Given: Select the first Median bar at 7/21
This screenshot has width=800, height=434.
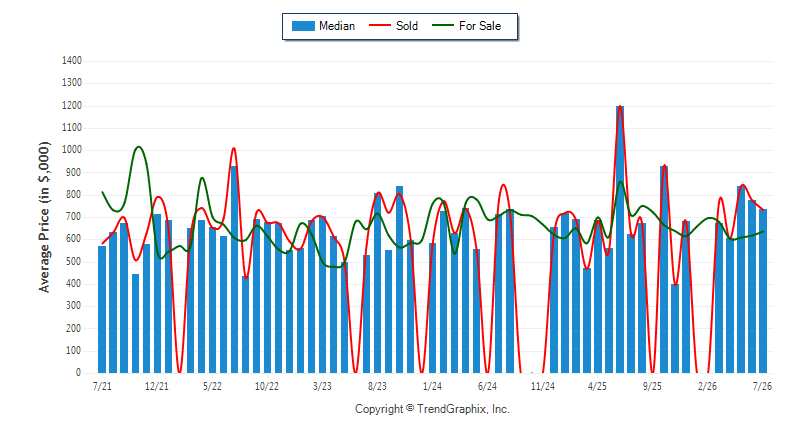Looking at the screenshot, I should click(102, 310).
